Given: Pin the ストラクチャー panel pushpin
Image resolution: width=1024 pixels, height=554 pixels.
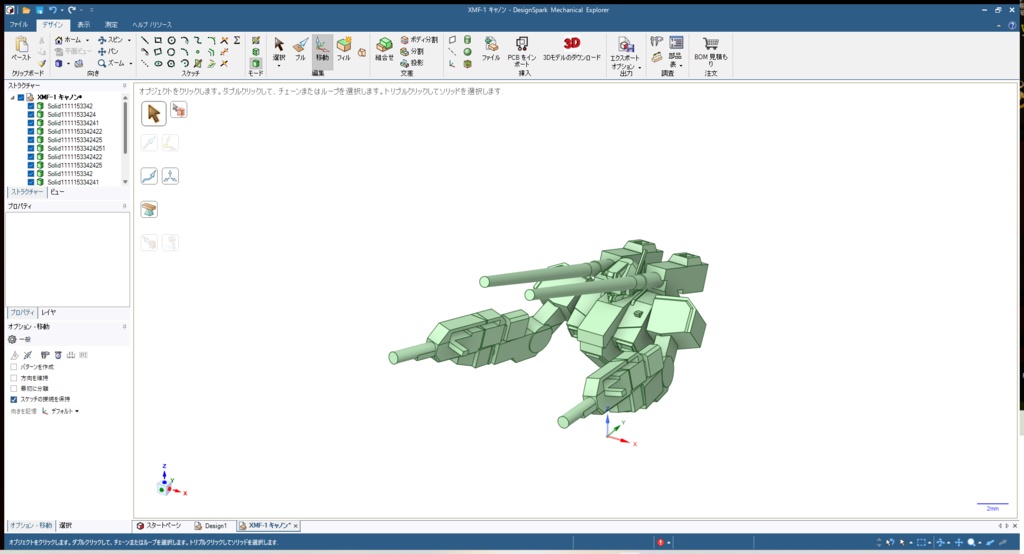Looking at the screenshot, I should point(124,86).
